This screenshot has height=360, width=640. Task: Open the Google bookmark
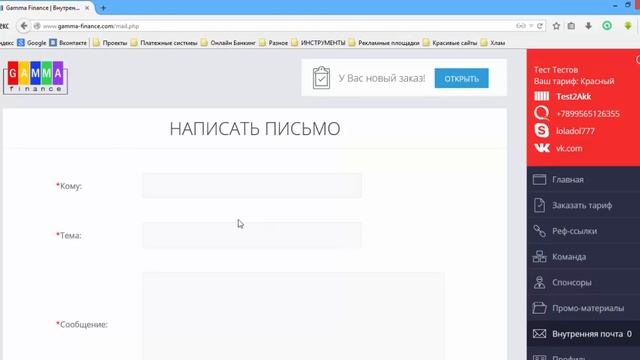(32, 42)
